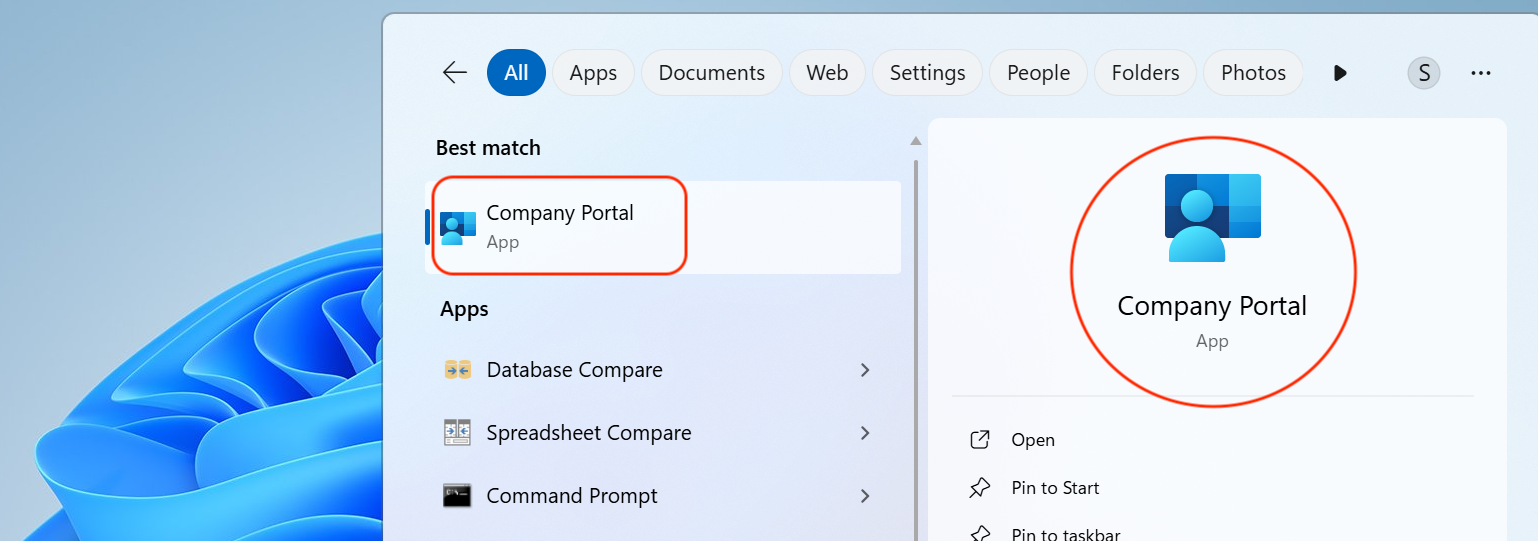This screenshot has width=1538, height=541.
Task: Open the S user account avatar
Action: click(1424, 73)
